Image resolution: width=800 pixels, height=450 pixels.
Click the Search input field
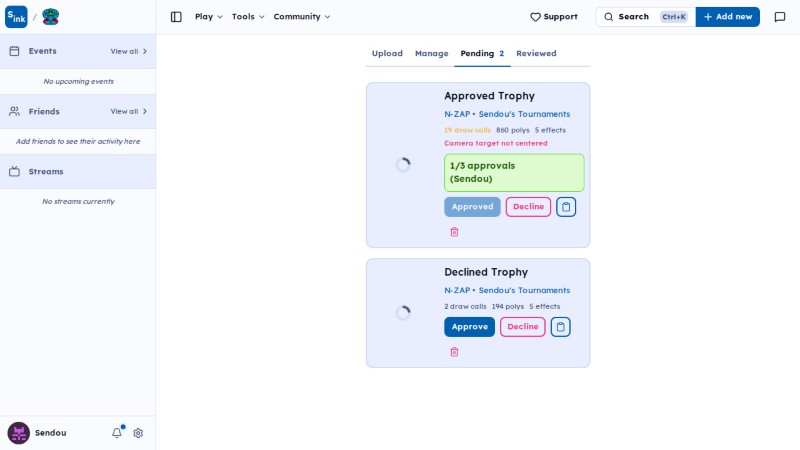point(645,17)
